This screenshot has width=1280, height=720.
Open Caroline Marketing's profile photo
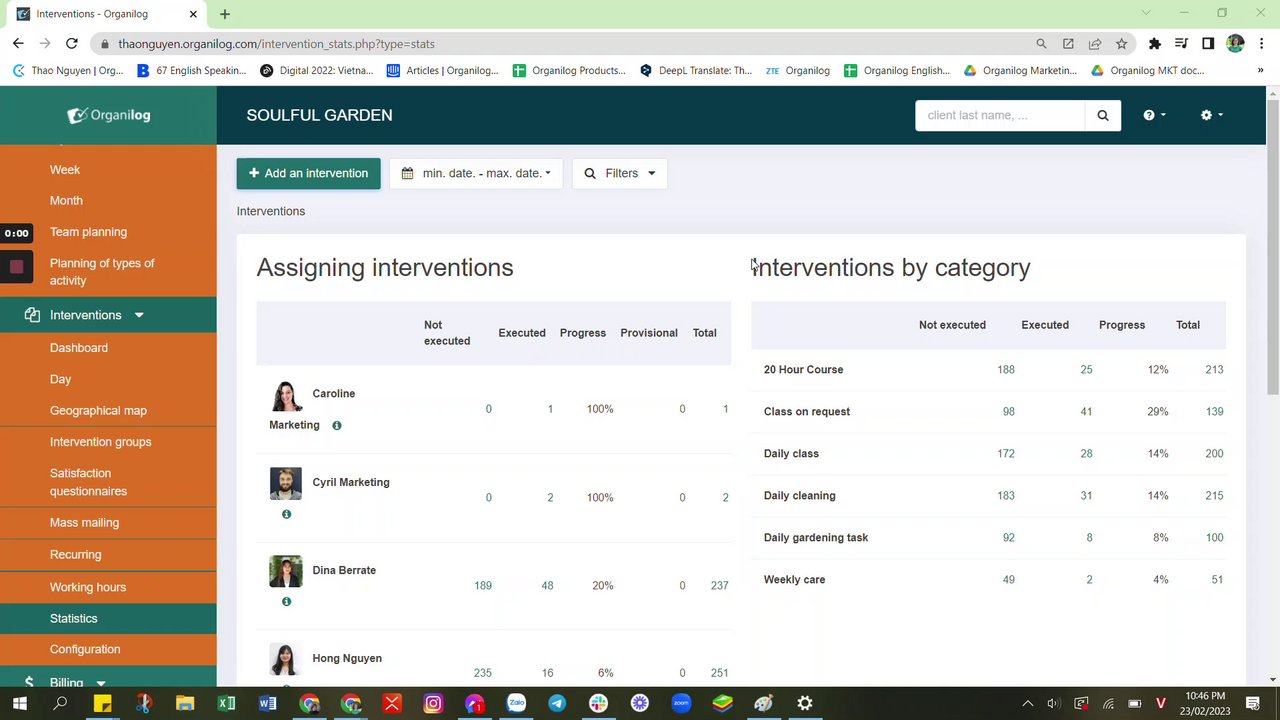point(286,396)
